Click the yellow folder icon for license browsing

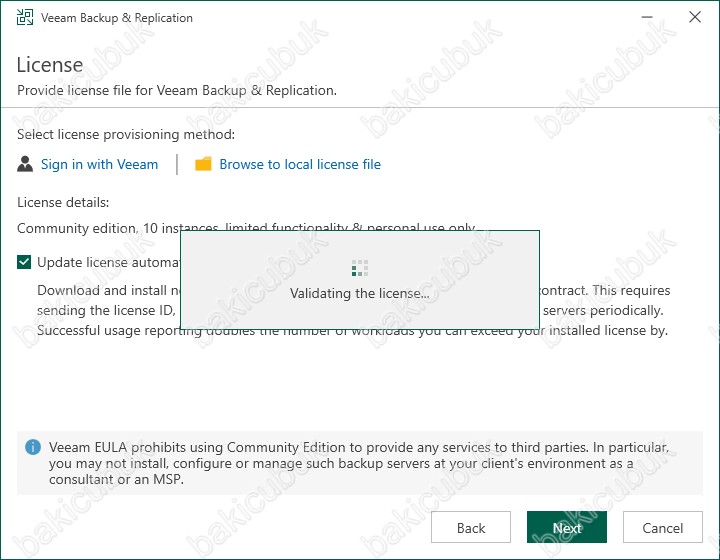point(203,164)
